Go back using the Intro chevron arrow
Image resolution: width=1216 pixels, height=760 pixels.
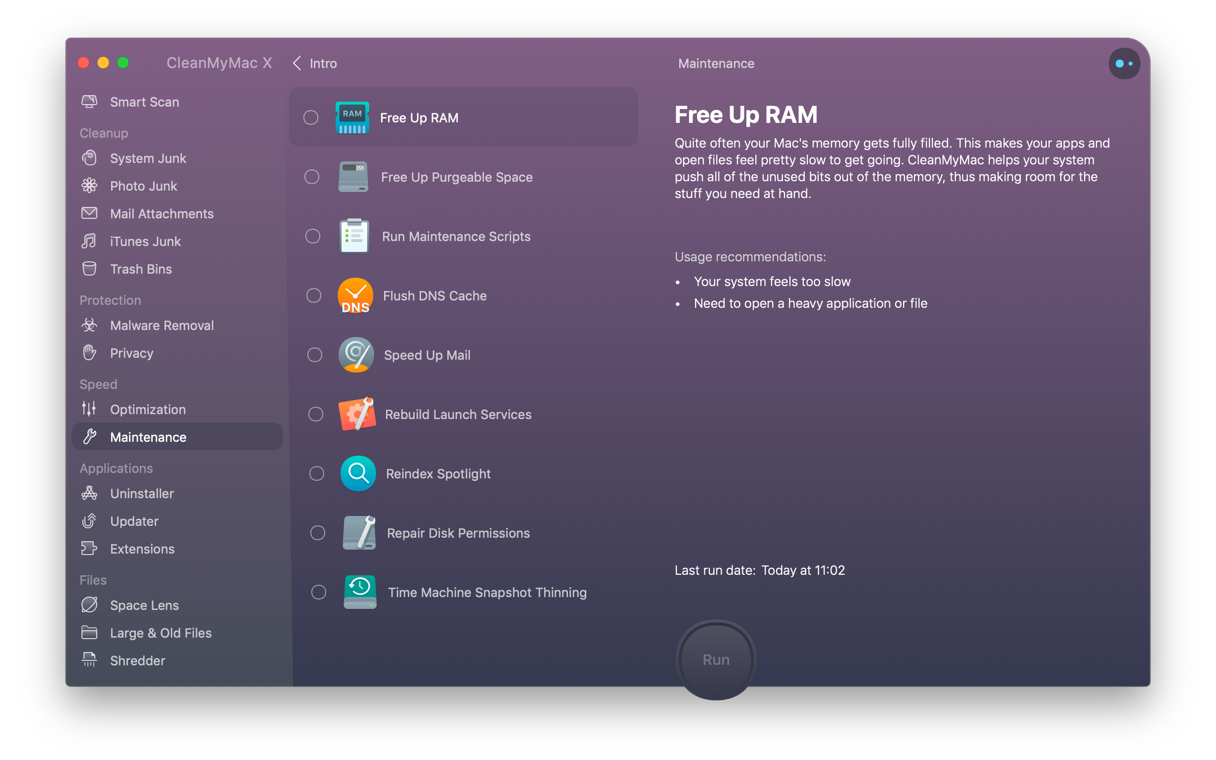(297, 63)
